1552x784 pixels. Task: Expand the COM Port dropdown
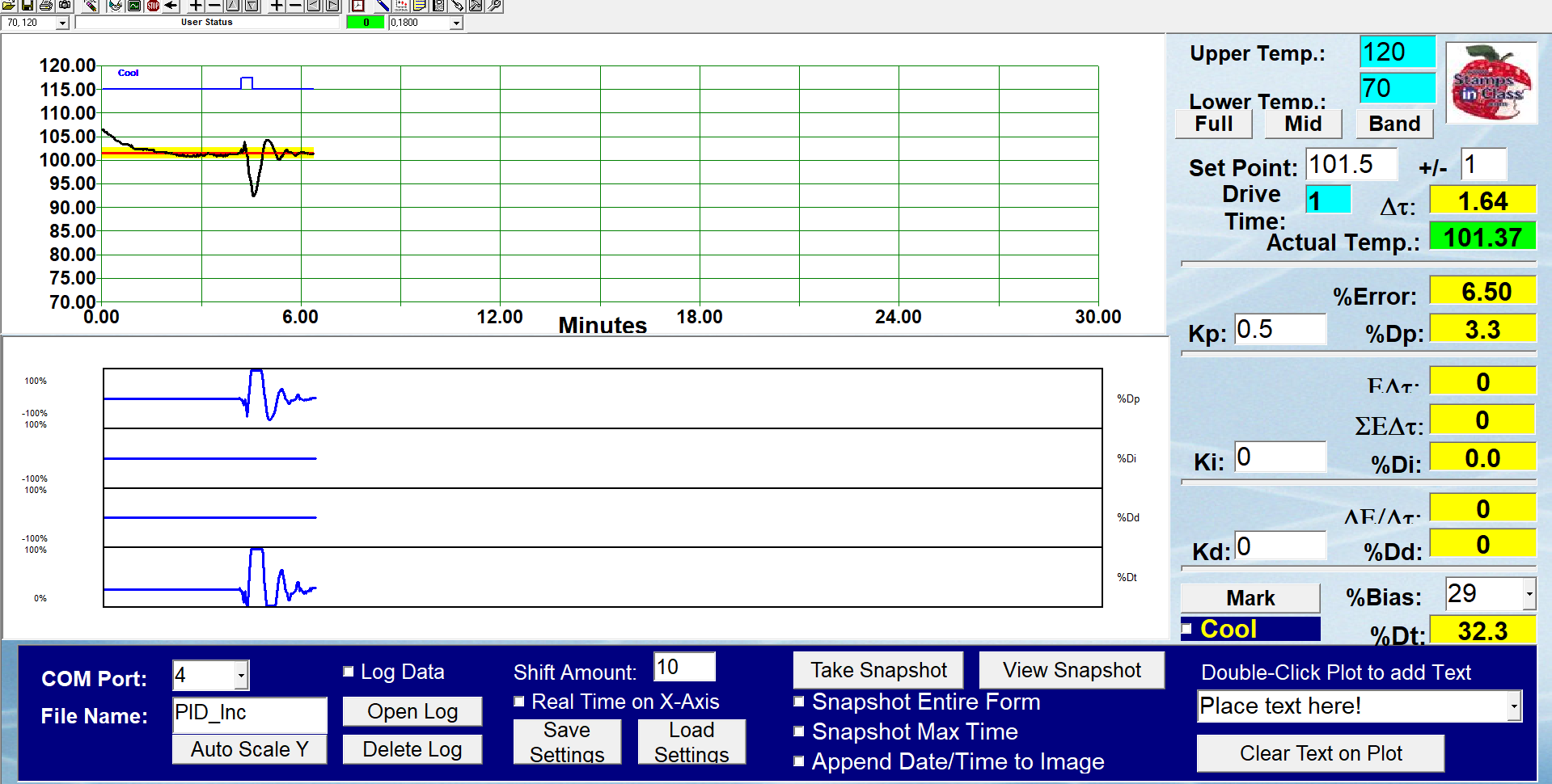click(x=241, y=675)
